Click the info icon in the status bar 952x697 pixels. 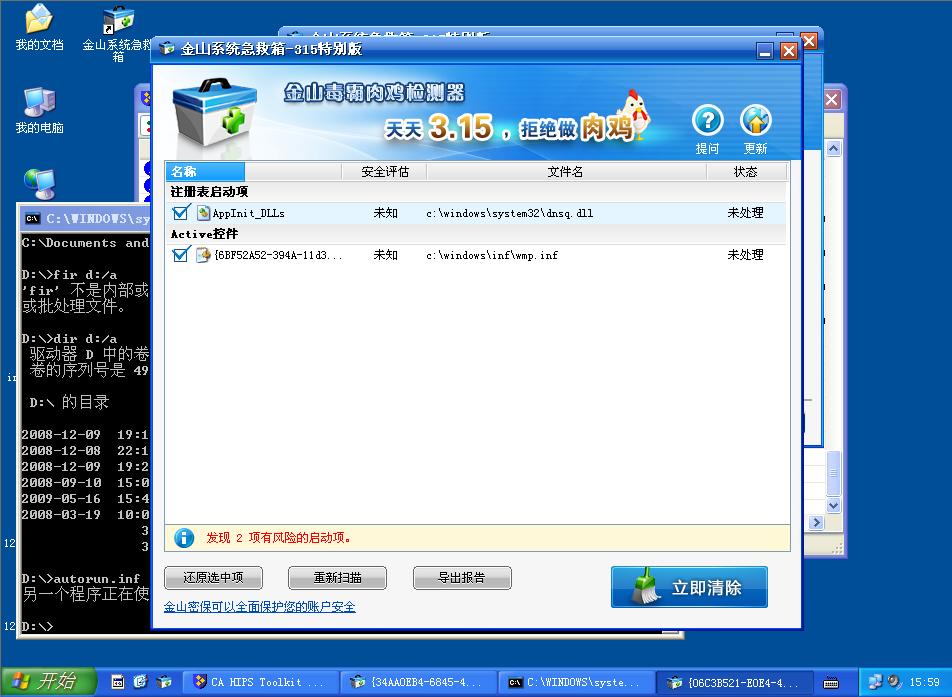(x=184, y=537)
